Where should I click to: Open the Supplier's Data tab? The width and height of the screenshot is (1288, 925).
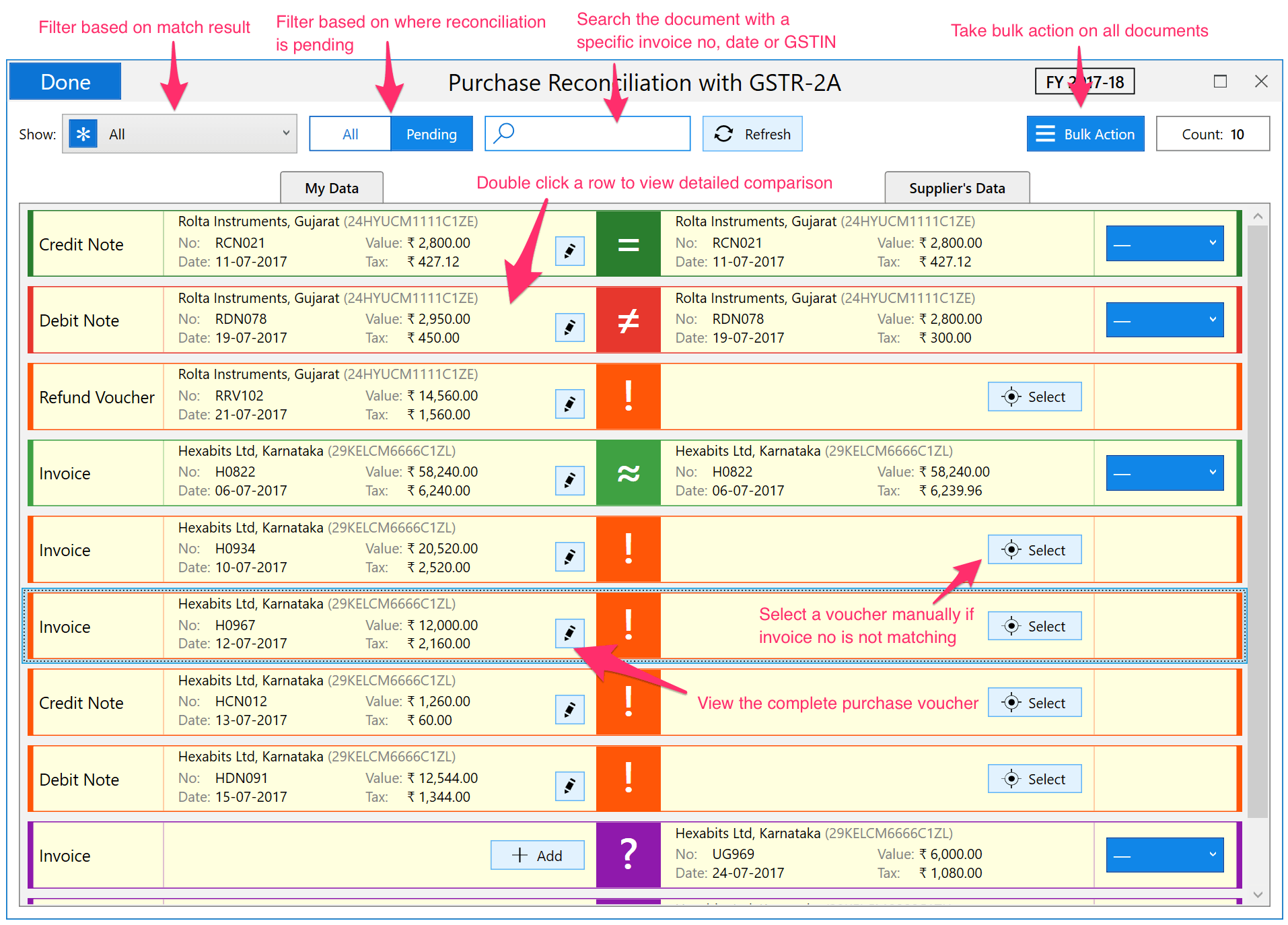coord(956,188)
